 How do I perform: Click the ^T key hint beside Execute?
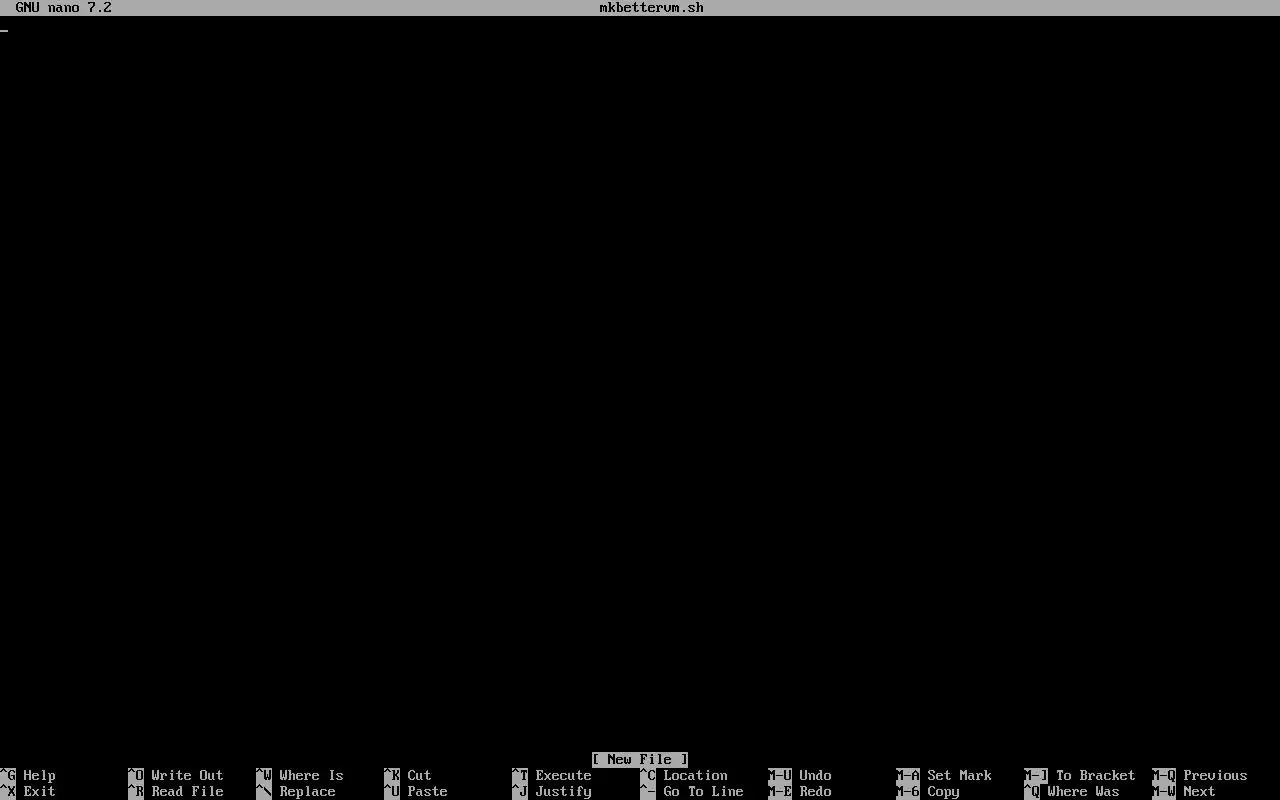(x=520, y=775)
